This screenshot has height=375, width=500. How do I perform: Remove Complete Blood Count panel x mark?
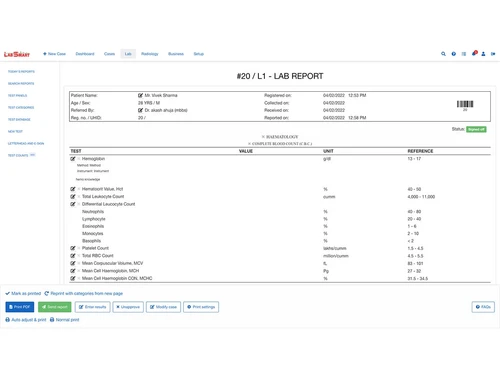[249, 144]
